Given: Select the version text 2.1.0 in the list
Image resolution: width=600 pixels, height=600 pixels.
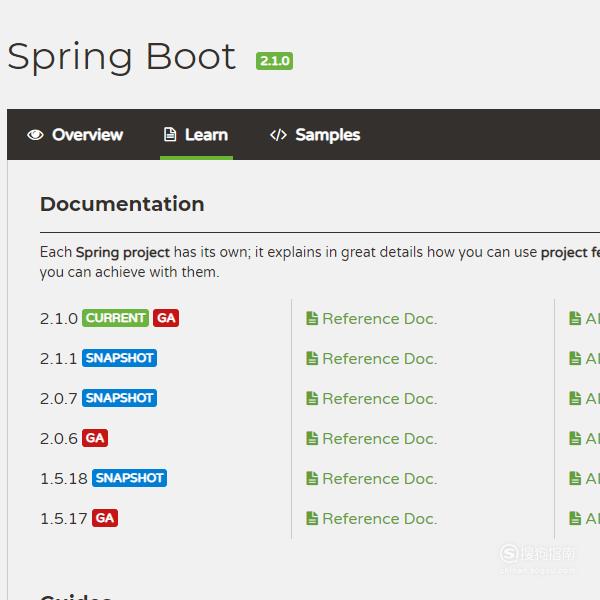Looking at the screenshot, I should click(x=59, y=319).
